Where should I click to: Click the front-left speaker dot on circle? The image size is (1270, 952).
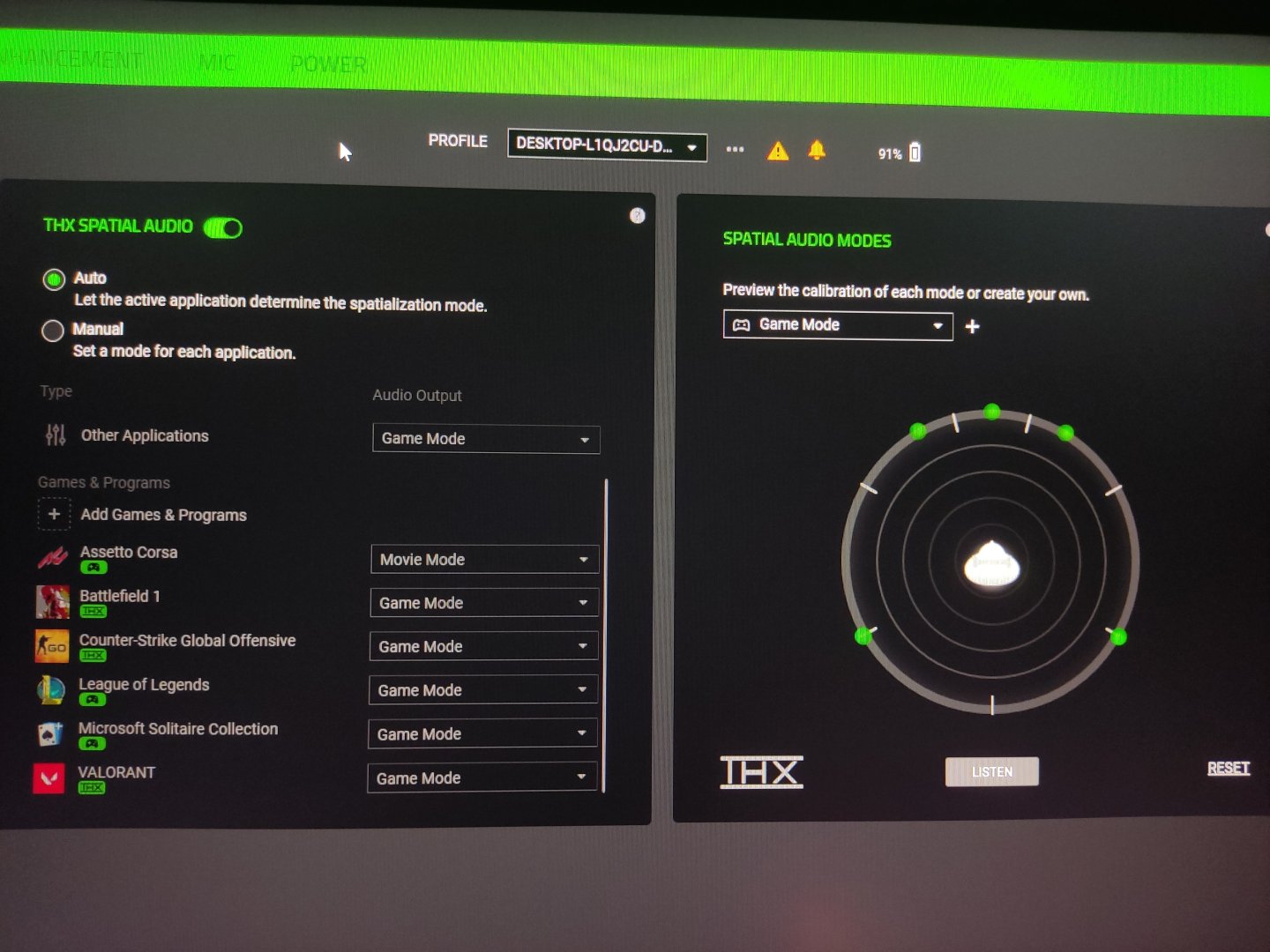tap(918, 431)
